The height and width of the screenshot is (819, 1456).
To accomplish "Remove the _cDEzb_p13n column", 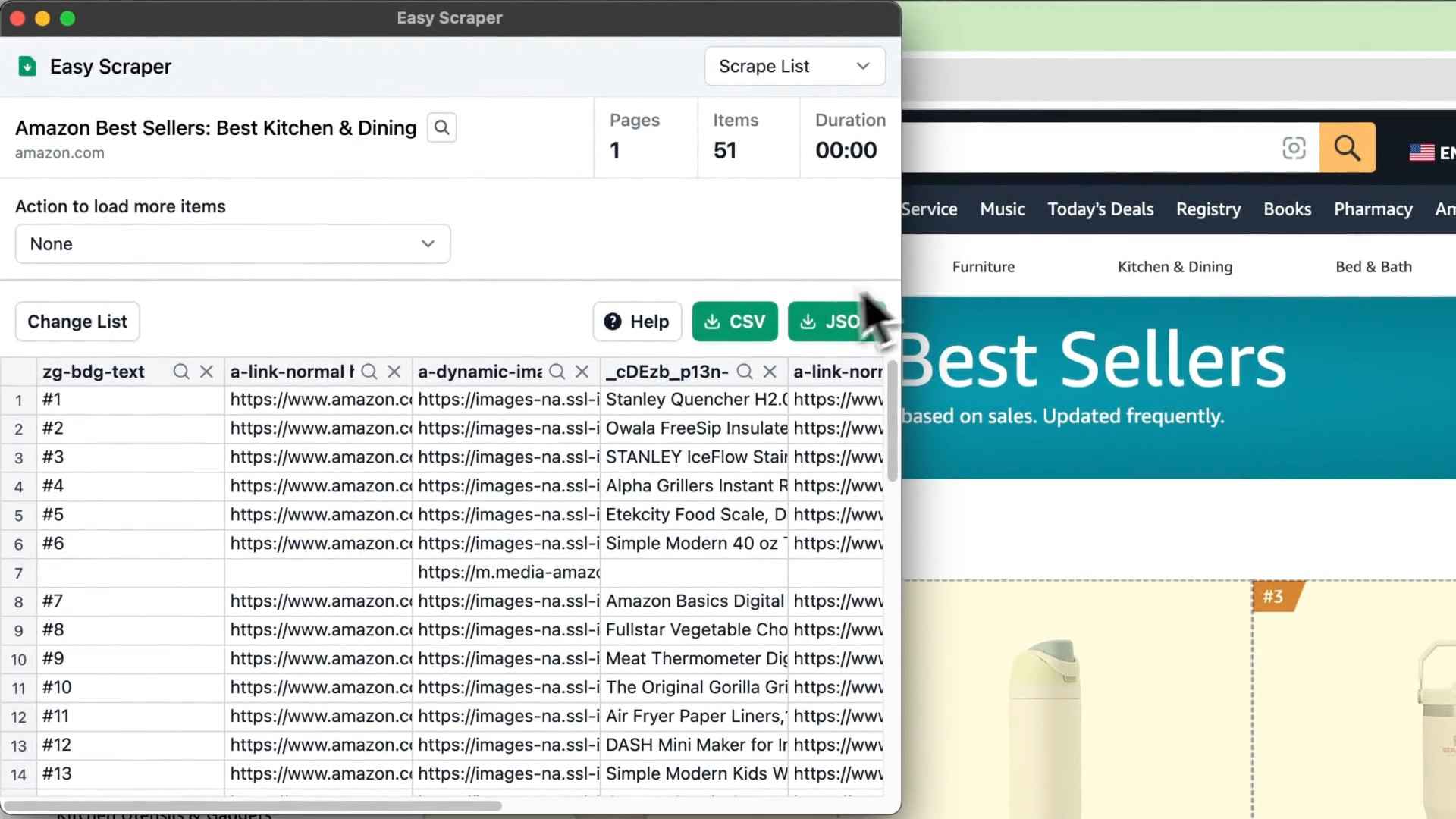I will [770, 372].
